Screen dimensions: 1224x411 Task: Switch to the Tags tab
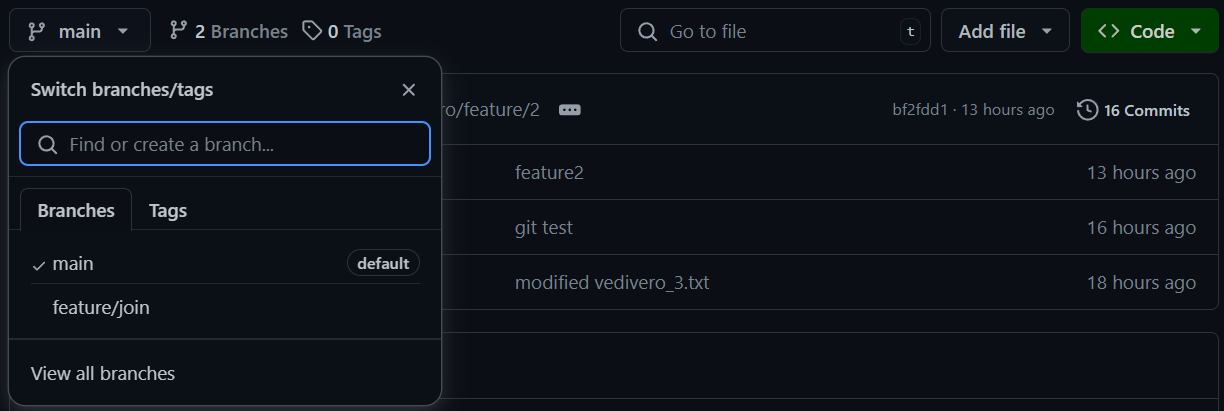(x=168, y=211)
